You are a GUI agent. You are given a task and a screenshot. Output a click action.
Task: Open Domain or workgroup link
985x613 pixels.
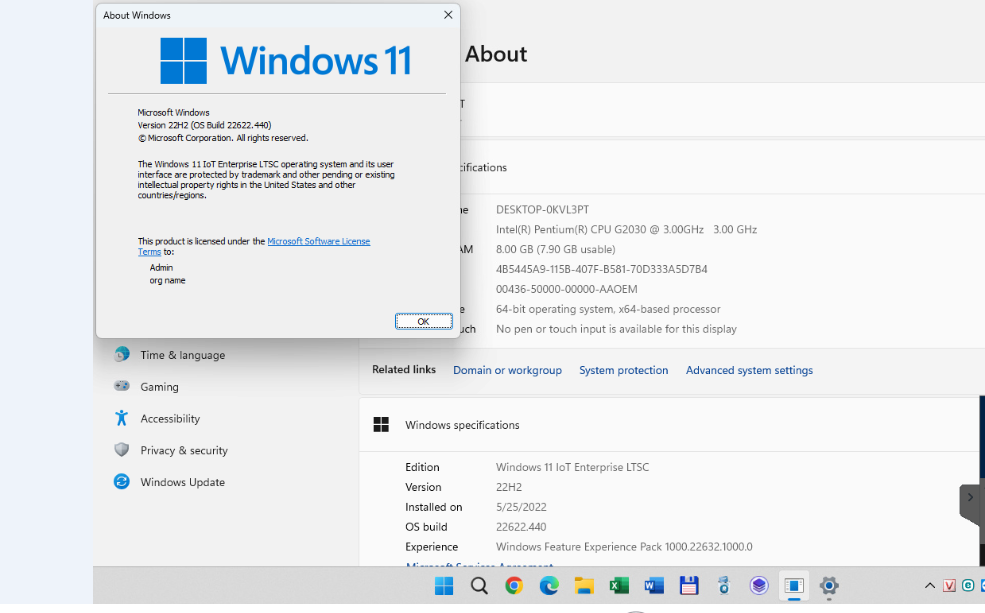point(508,370)
